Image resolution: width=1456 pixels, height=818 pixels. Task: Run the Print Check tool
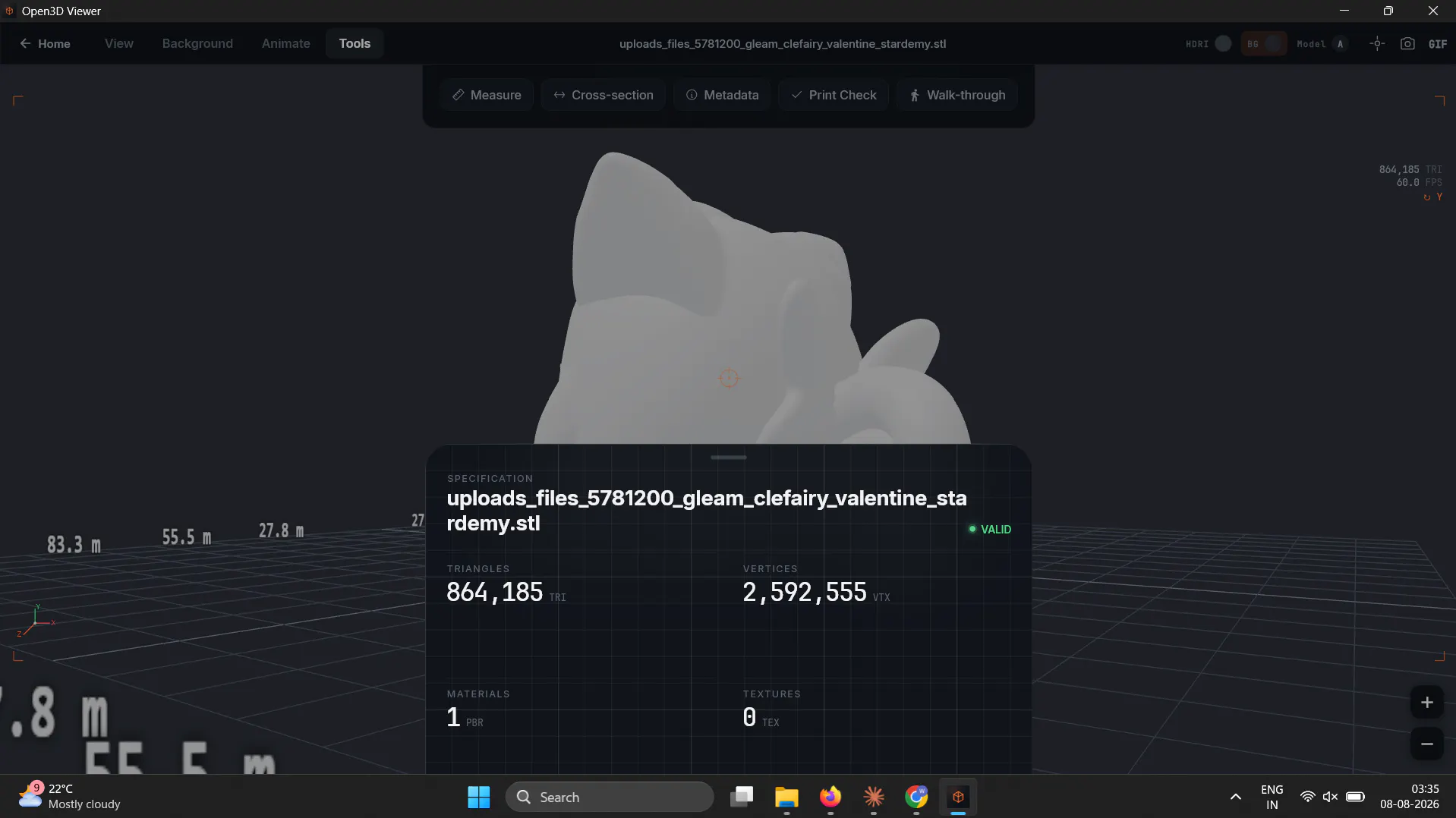point(834,95)
